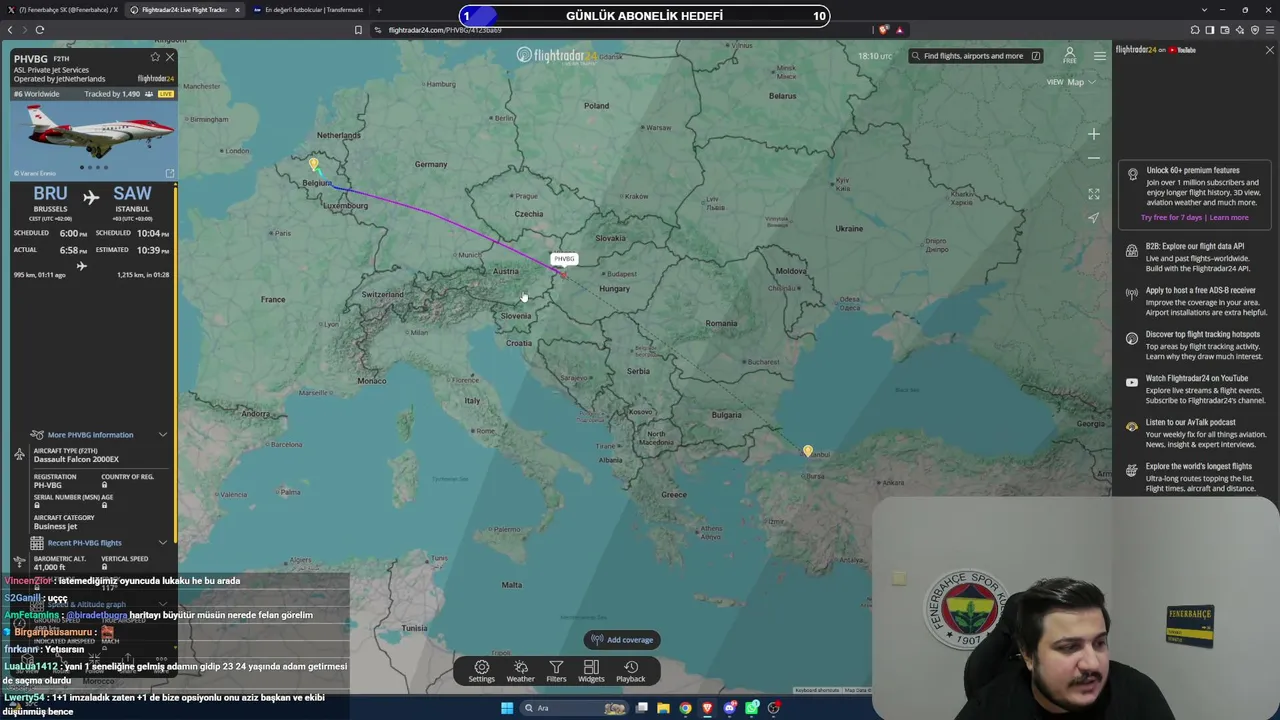Open Brave Rewards triangle icon

pyautogui.click(x=900, y=30)
